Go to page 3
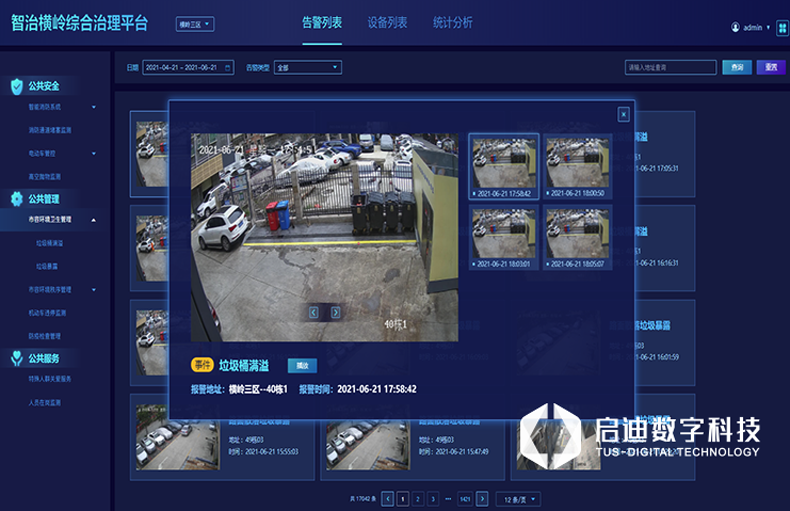This screenshot has height=511, width=790. tap(432, 499)
